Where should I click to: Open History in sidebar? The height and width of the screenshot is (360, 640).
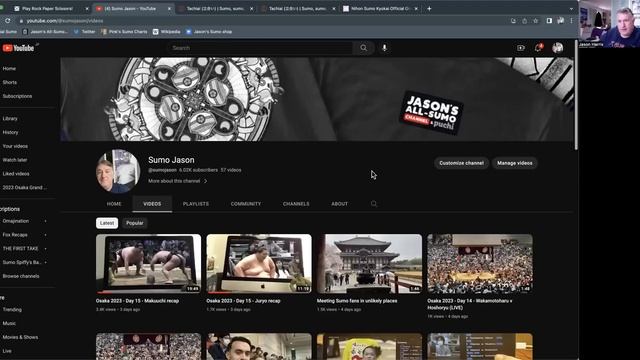pos(11,132)
